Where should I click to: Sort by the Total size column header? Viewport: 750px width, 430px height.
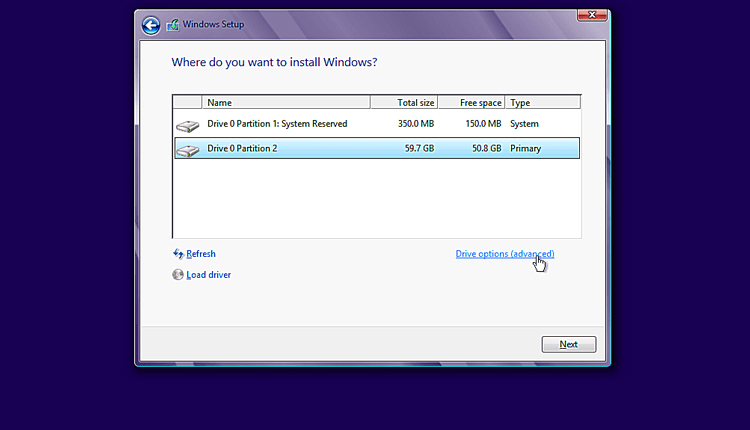click(404, 102)
